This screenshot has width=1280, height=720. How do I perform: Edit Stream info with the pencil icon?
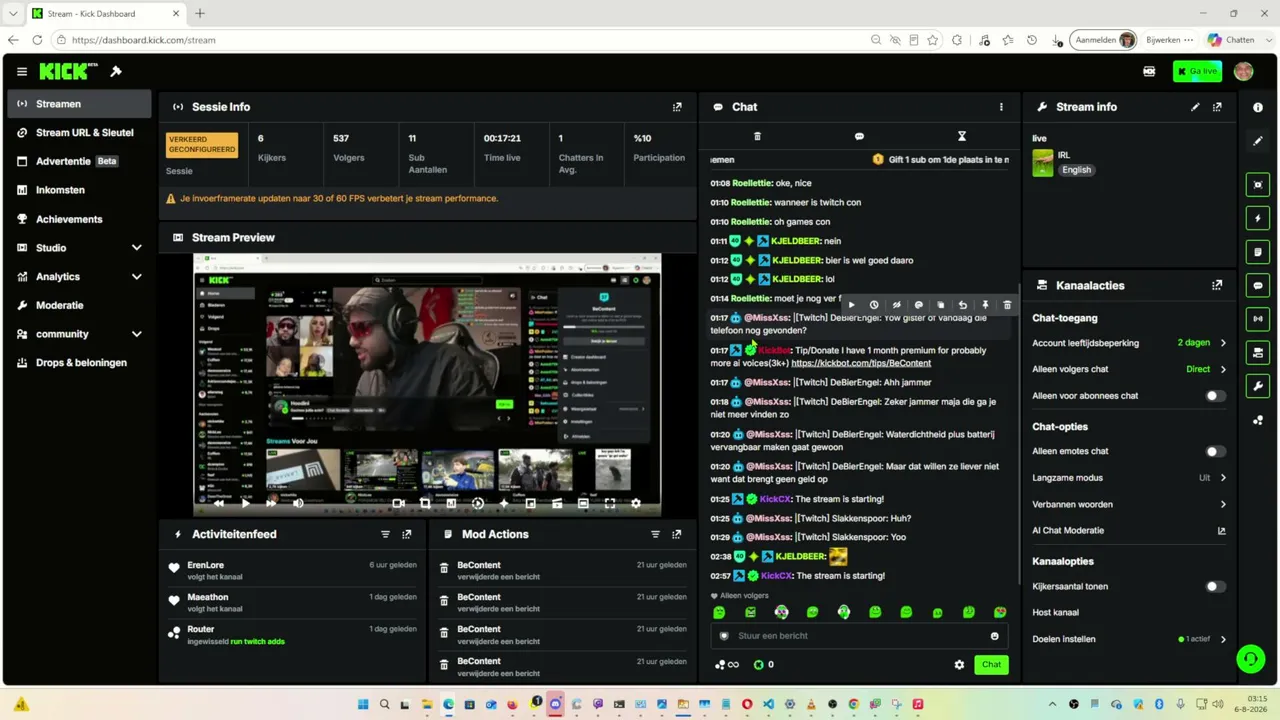pyautogui.click(x=1195, y=107)
